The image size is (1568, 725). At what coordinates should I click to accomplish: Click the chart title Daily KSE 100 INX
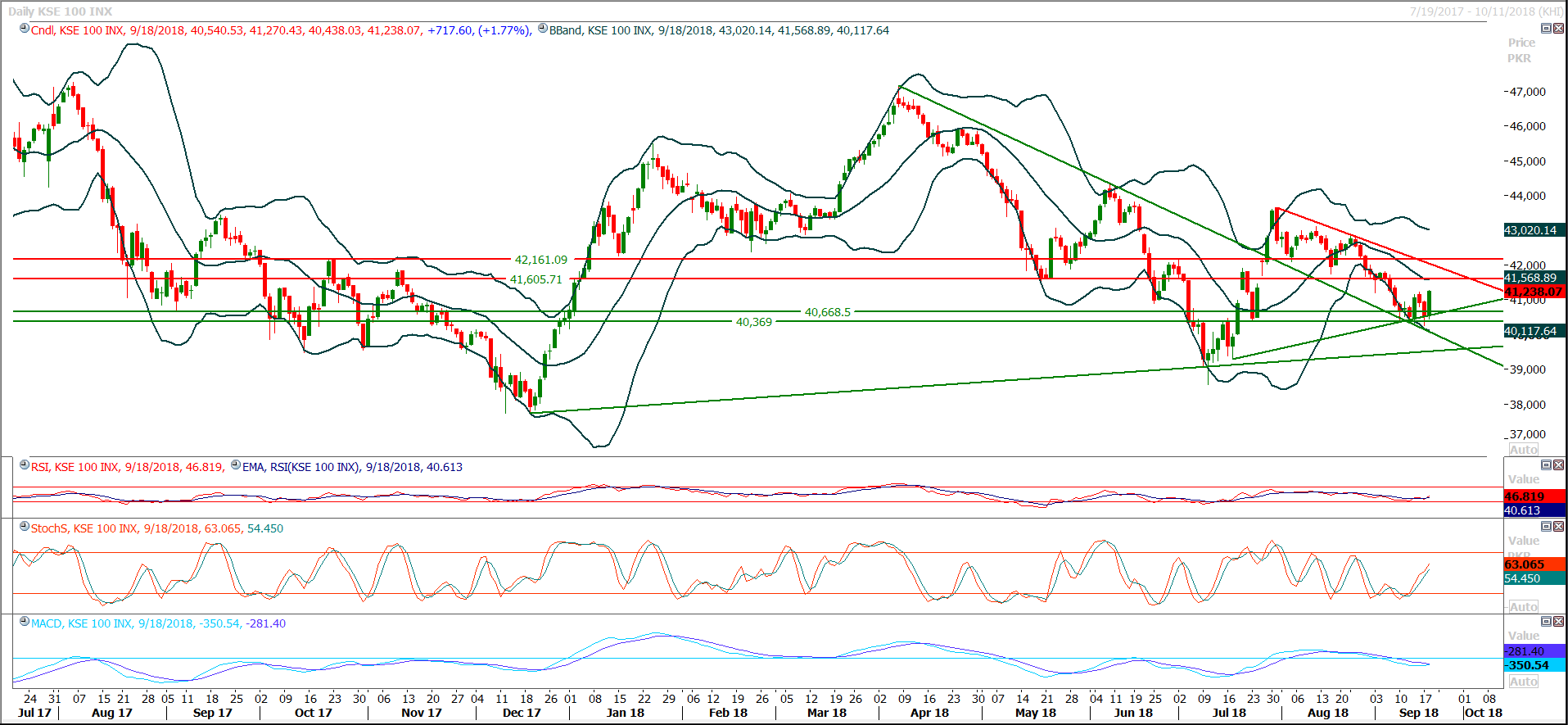(x=61, y=11)
